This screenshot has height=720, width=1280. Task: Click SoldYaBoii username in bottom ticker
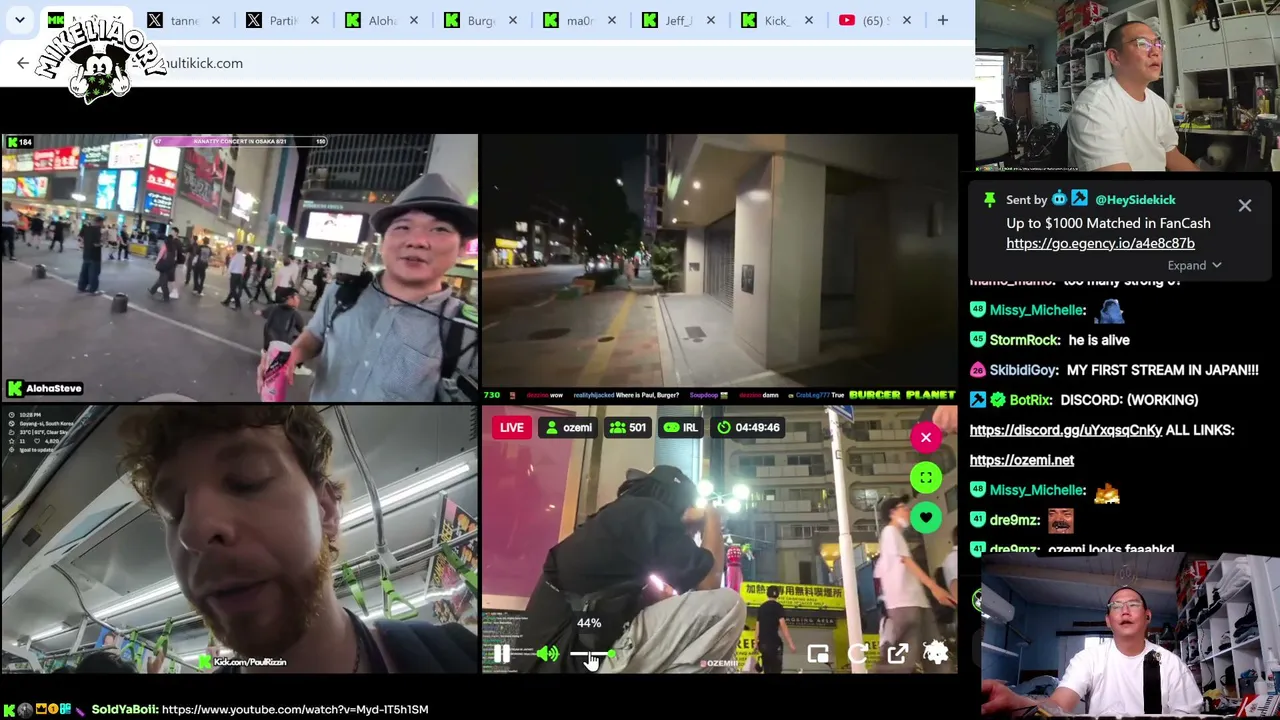[125, 710]
